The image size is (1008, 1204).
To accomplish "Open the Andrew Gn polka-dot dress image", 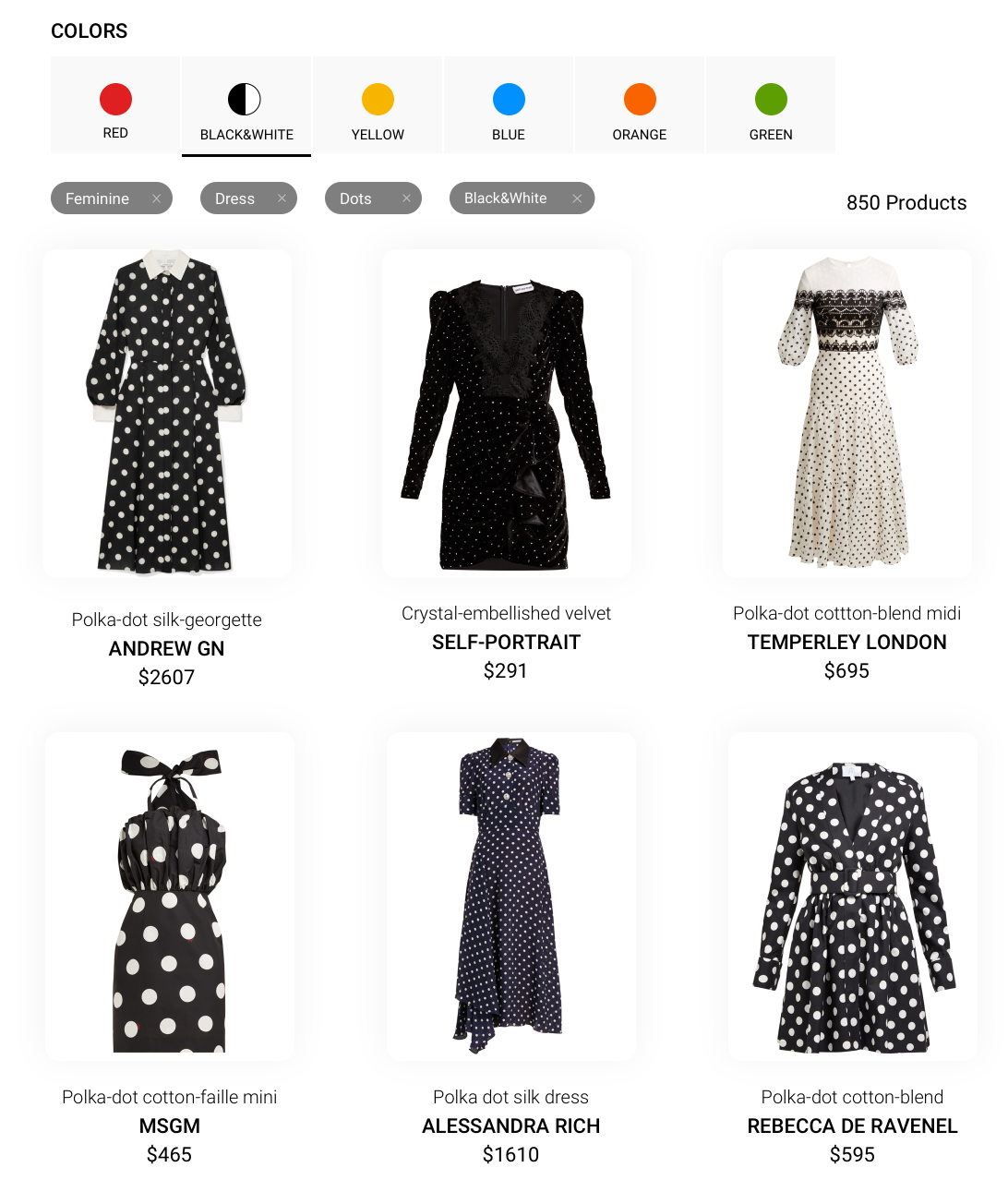I will (167, 414).
